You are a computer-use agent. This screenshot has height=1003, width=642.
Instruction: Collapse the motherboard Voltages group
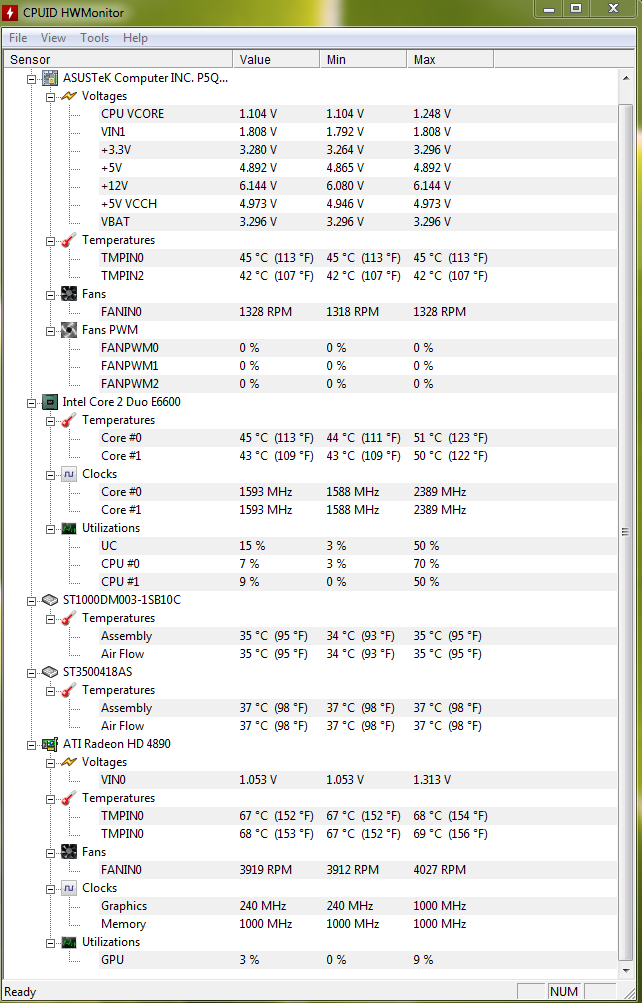click(x=51, y=97)
